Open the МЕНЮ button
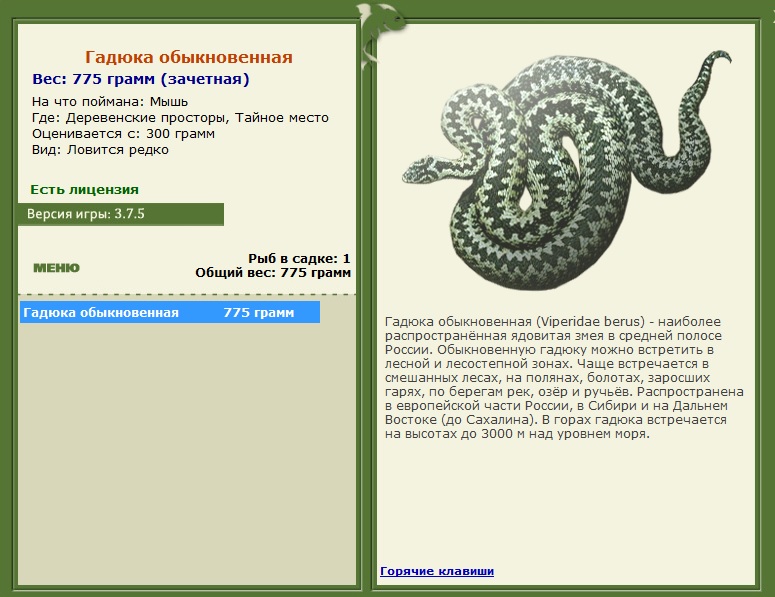The image size is (775, 597). pyautogui.click(x=56, y=268)
